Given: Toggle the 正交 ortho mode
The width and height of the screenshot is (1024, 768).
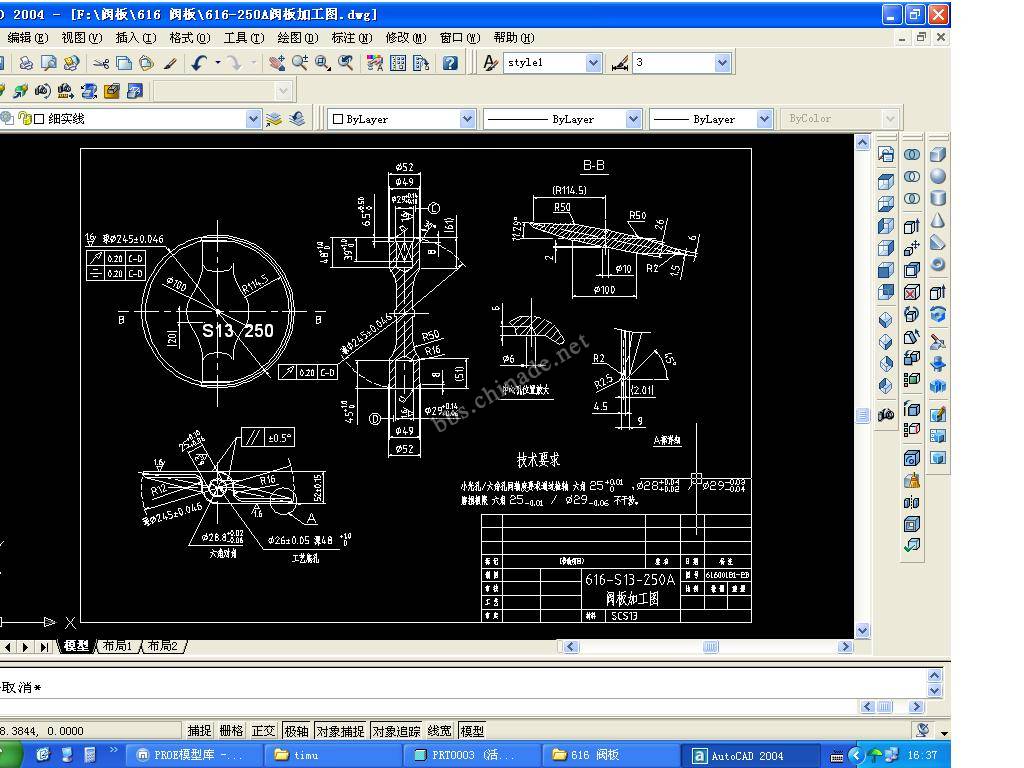Looking at the screenshot, I should click(263, 731).
